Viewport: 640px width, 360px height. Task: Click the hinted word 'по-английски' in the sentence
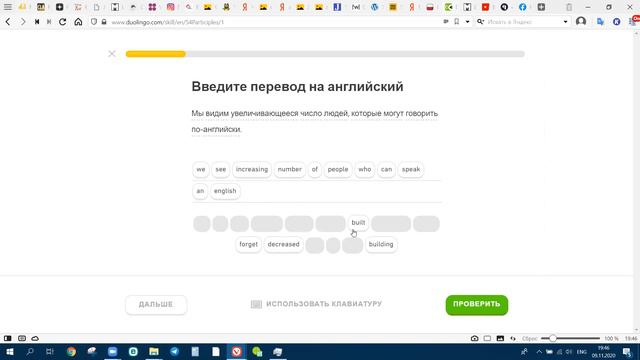[216, 129]
